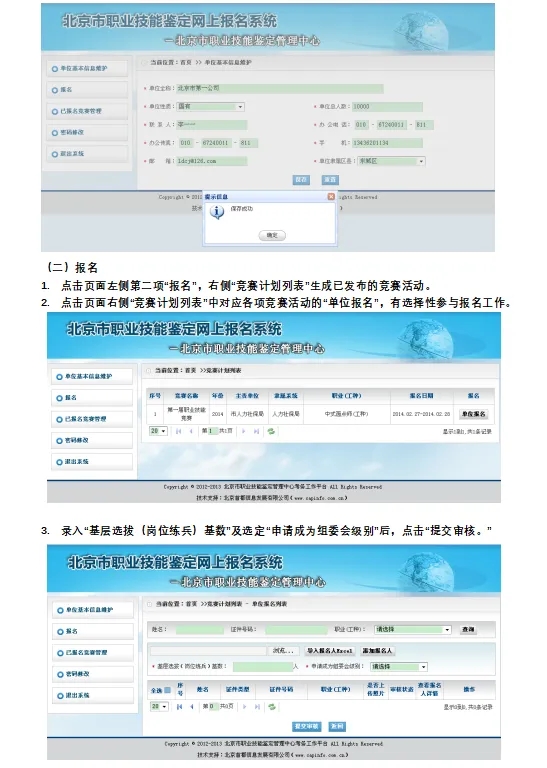
Task: Refresh the 单位报名列表 table using the green refresh icon
Action: [x=272, y=707]
